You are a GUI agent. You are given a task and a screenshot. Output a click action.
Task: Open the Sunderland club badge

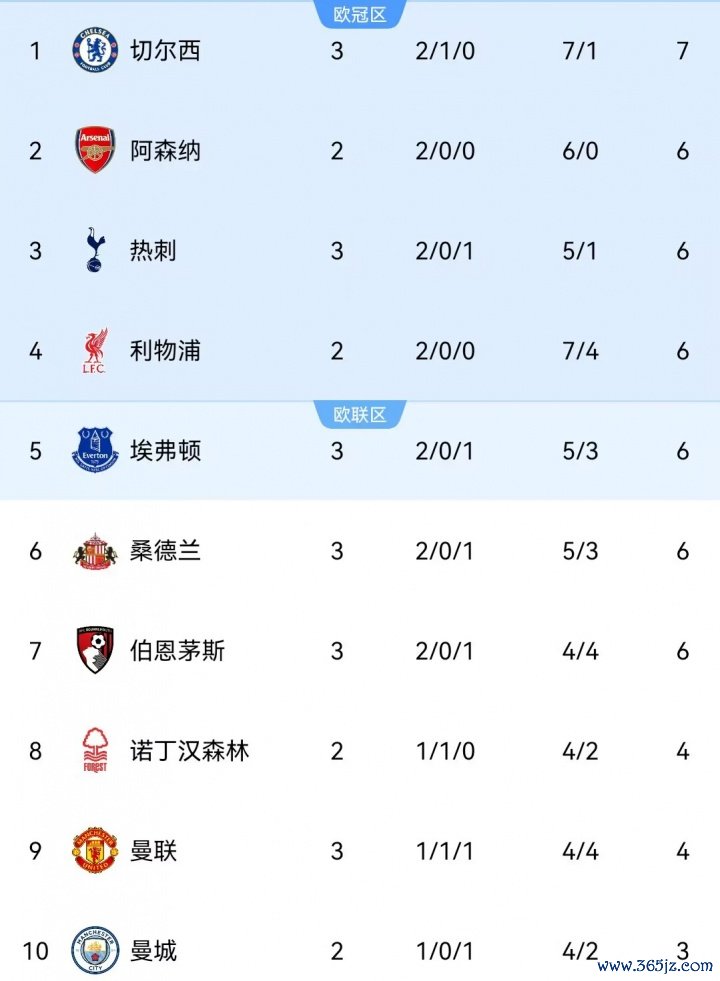(95, 551)
